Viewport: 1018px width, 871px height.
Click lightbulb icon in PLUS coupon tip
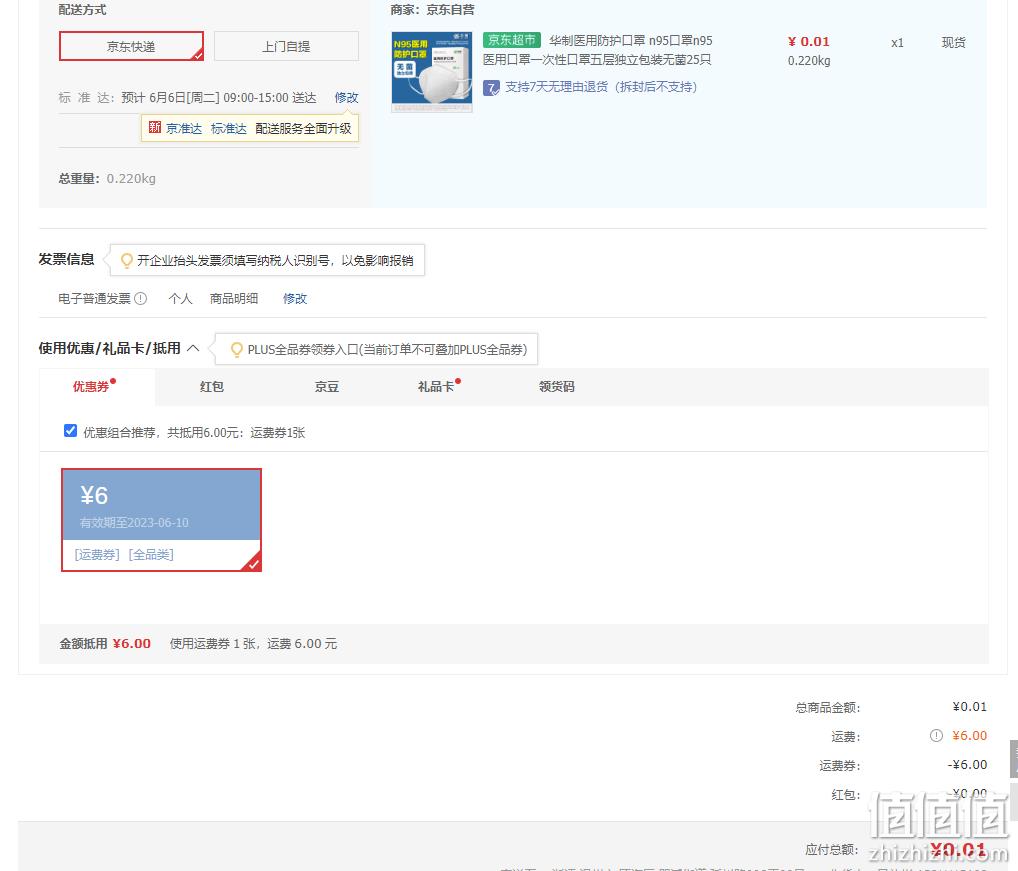(x=237, y=350)
